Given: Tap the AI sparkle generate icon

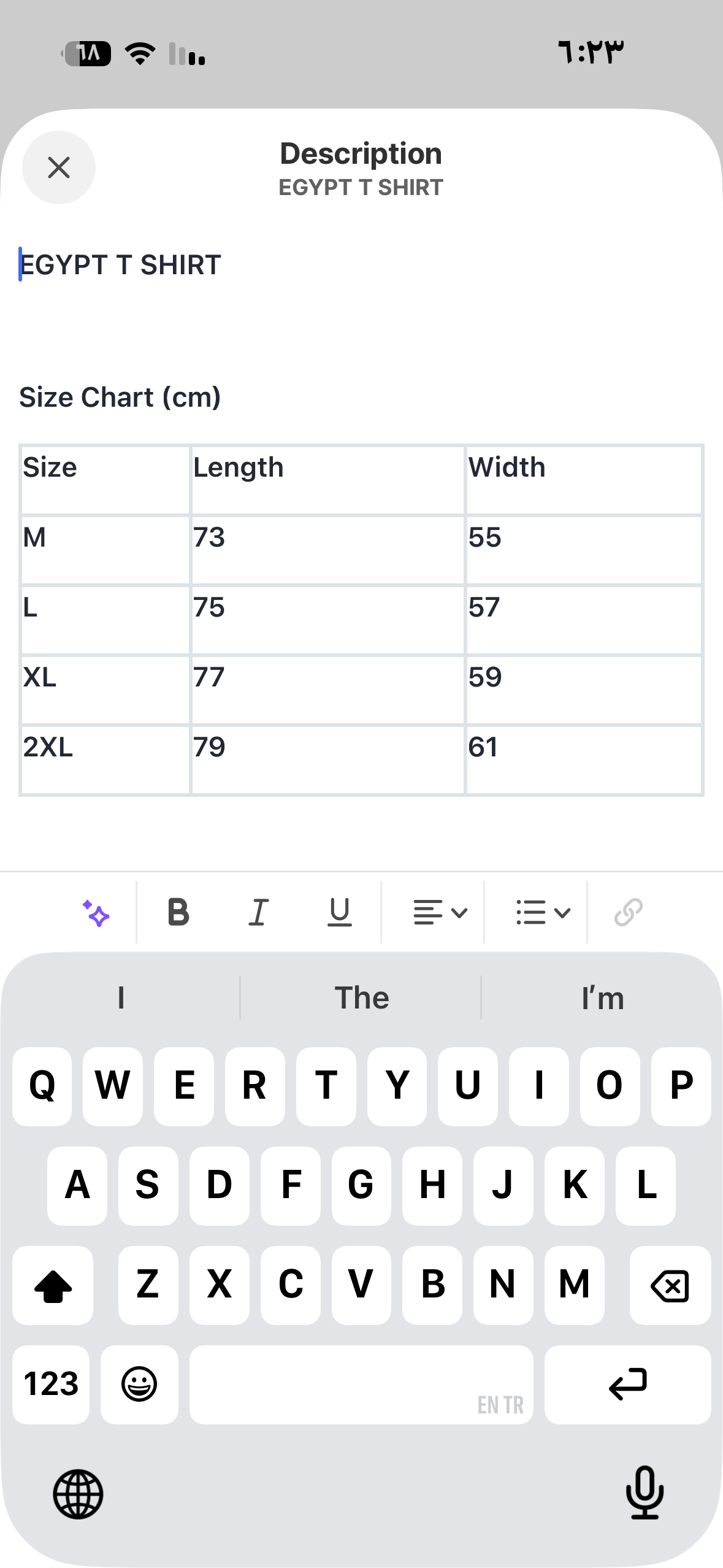Looking at the screenshot, I should tap(96, 913).
